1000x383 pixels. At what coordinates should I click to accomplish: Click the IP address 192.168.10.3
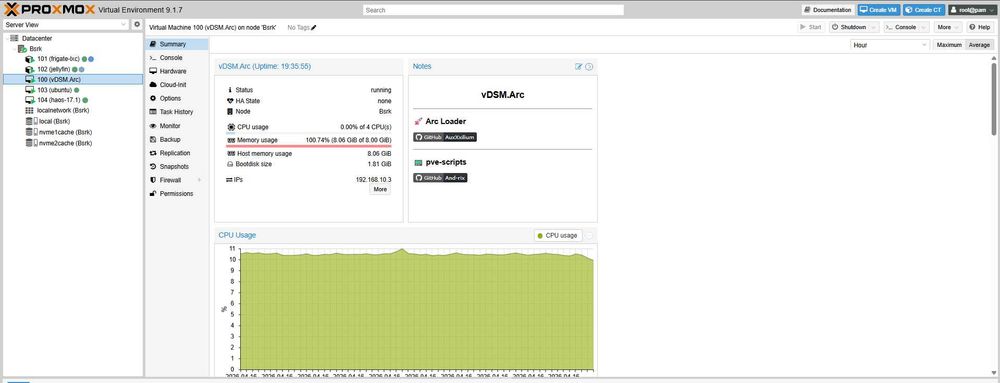374,180
